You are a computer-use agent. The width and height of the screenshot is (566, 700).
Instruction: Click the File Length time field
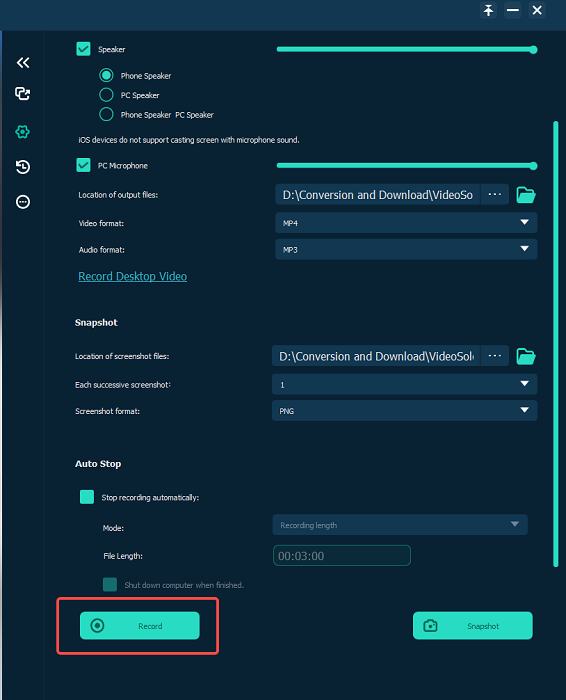341,555
